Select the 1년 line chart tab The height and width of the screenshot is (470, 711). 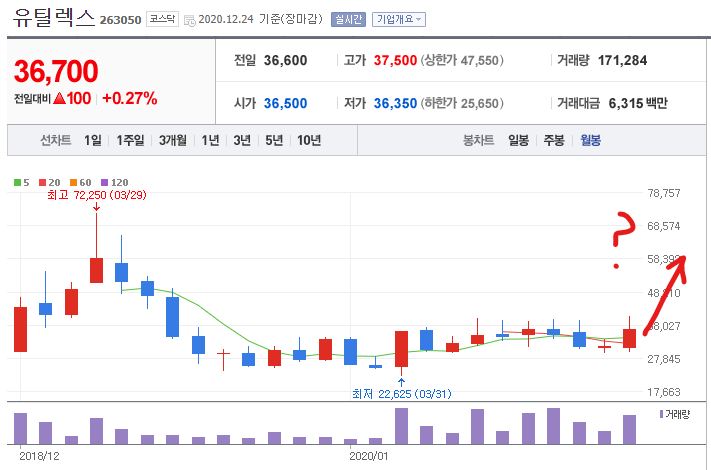pos(210,141)
